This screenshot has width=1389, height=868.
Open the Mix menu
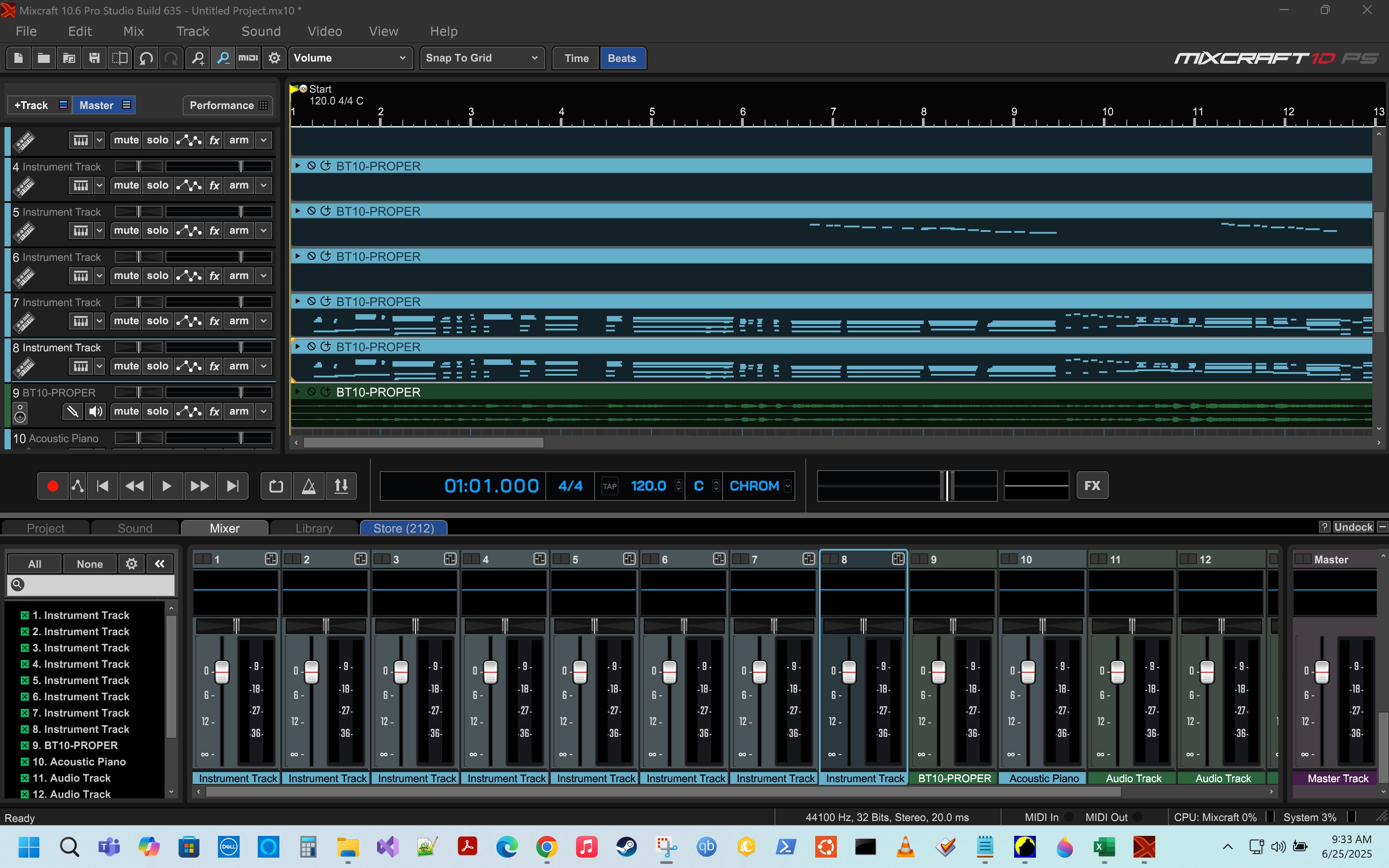click(134, 32)
